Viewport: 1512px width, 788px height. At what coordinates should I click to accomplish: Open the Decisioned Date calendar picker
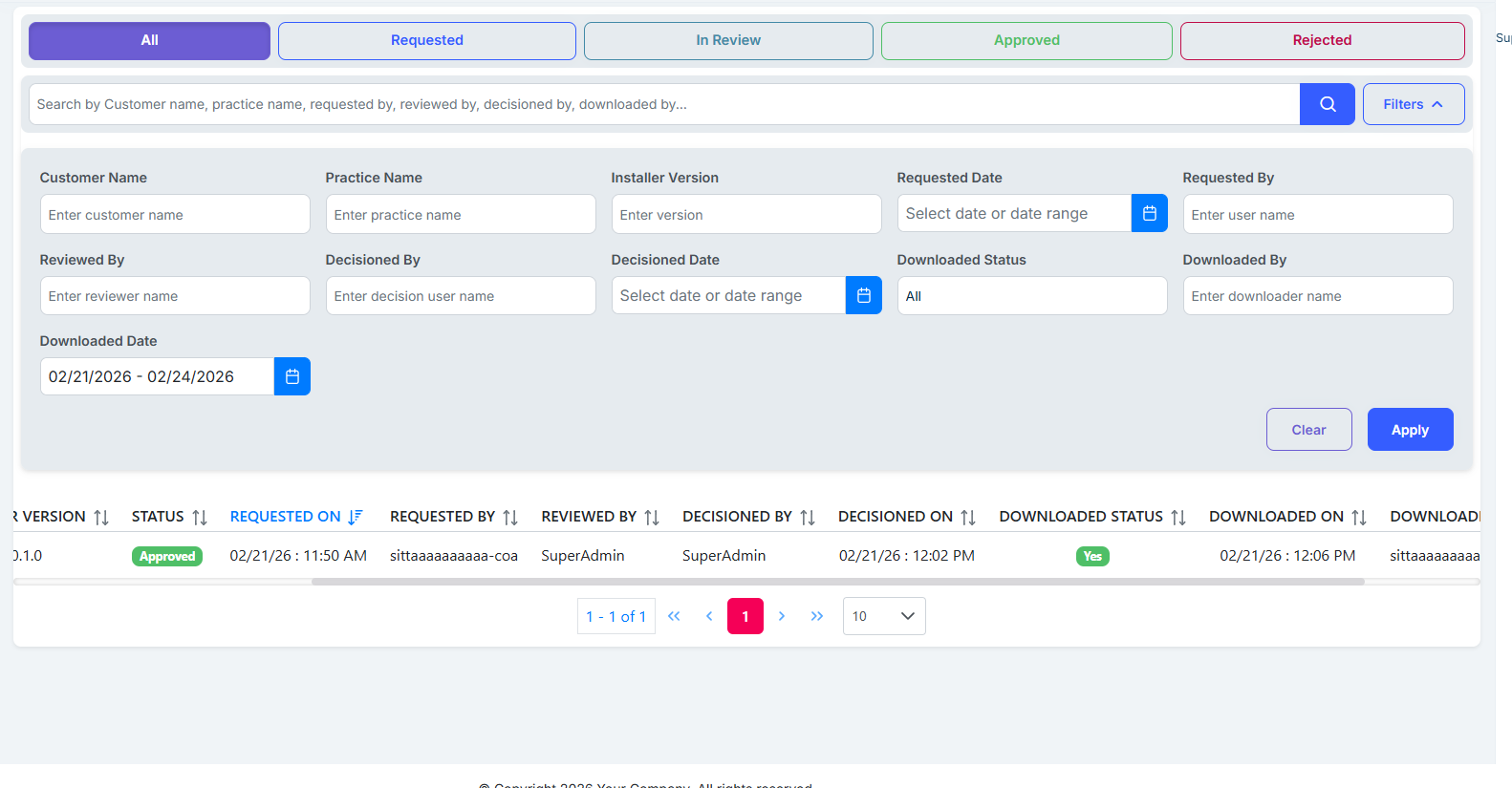click(863, 296)
